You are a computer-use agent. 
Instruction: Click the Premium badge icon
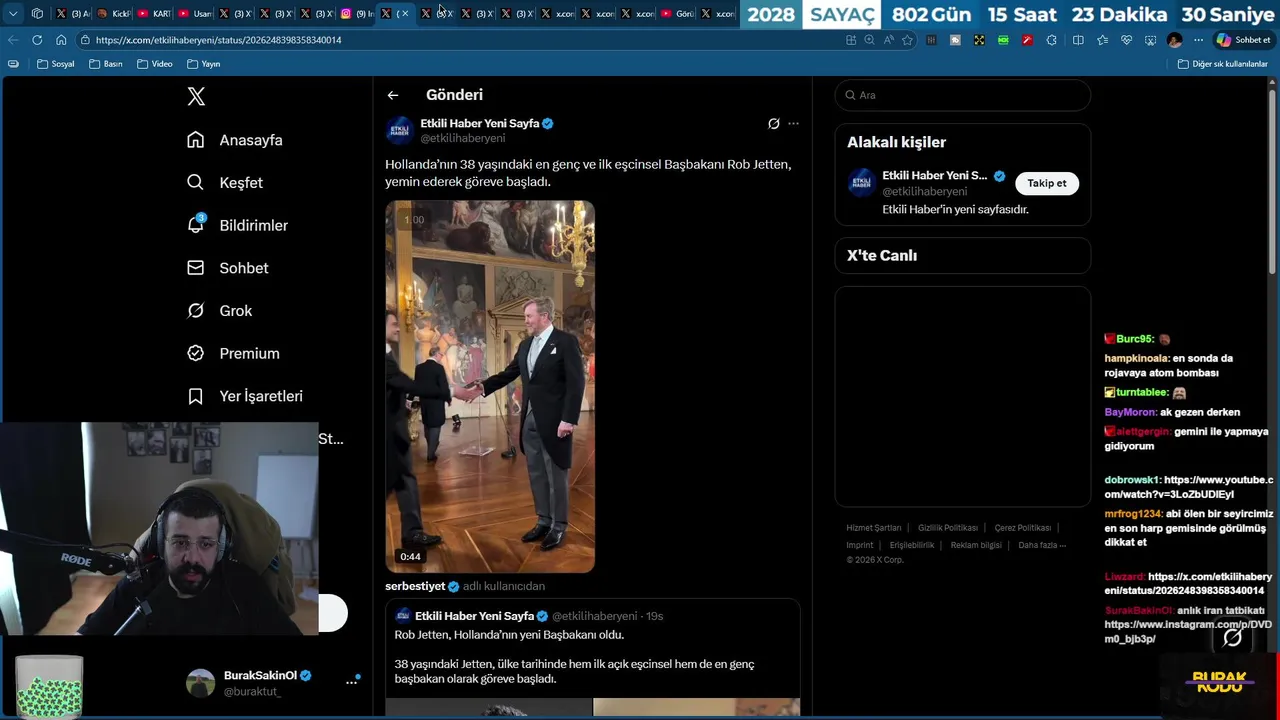coord(196,353)
